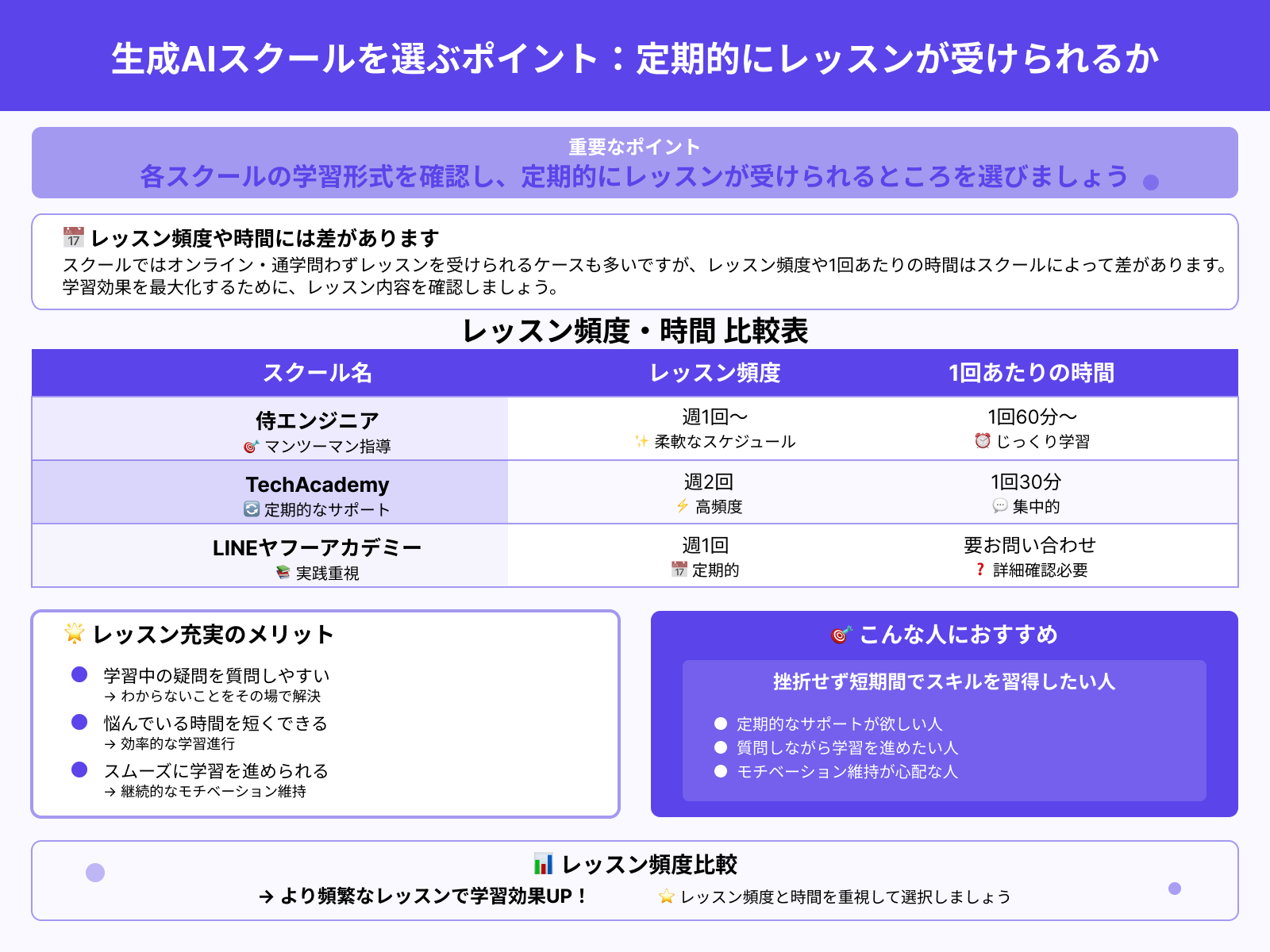Click the 週2回 frequency cell
1270x952 pixels.
(709, 482)
